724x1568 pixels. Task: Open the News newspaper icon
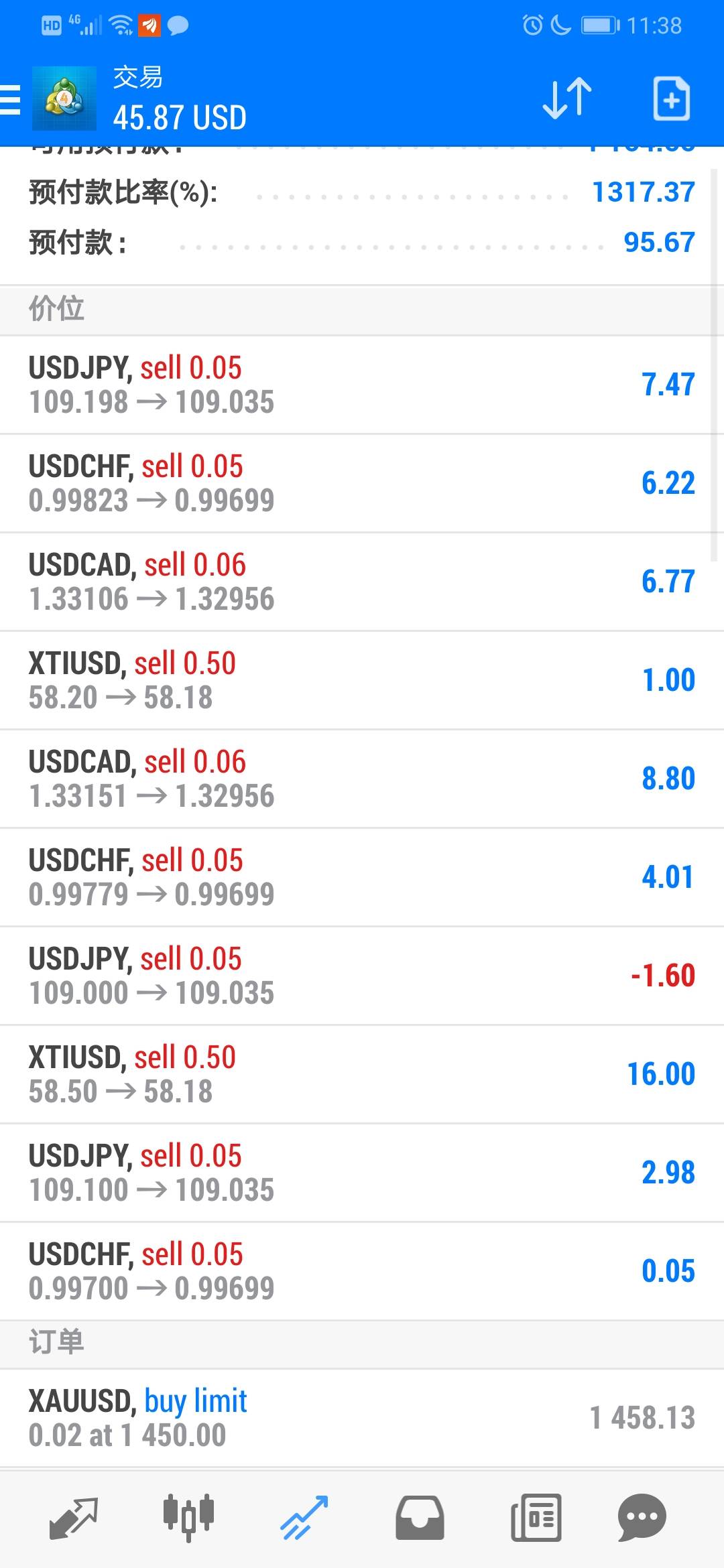click(536, 1518)
